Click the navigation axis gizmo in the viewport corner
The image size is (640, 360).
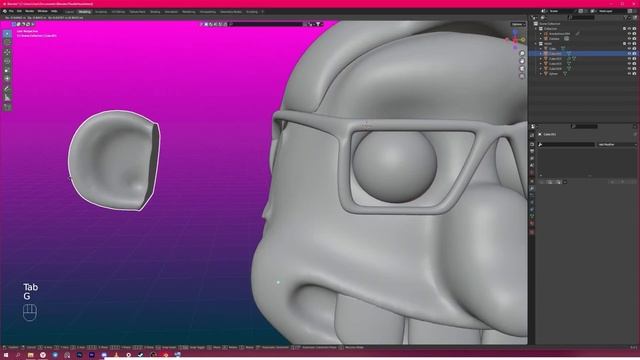pos(515,40)
